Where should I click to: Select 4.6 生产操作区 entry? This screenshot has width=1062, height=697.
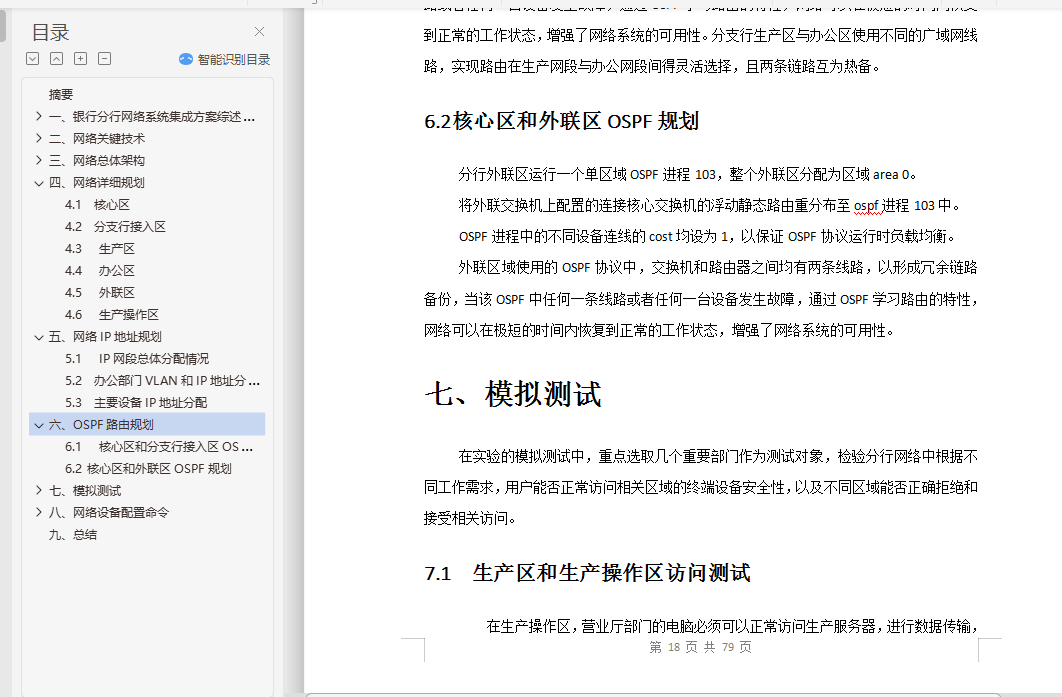point(112,314)
